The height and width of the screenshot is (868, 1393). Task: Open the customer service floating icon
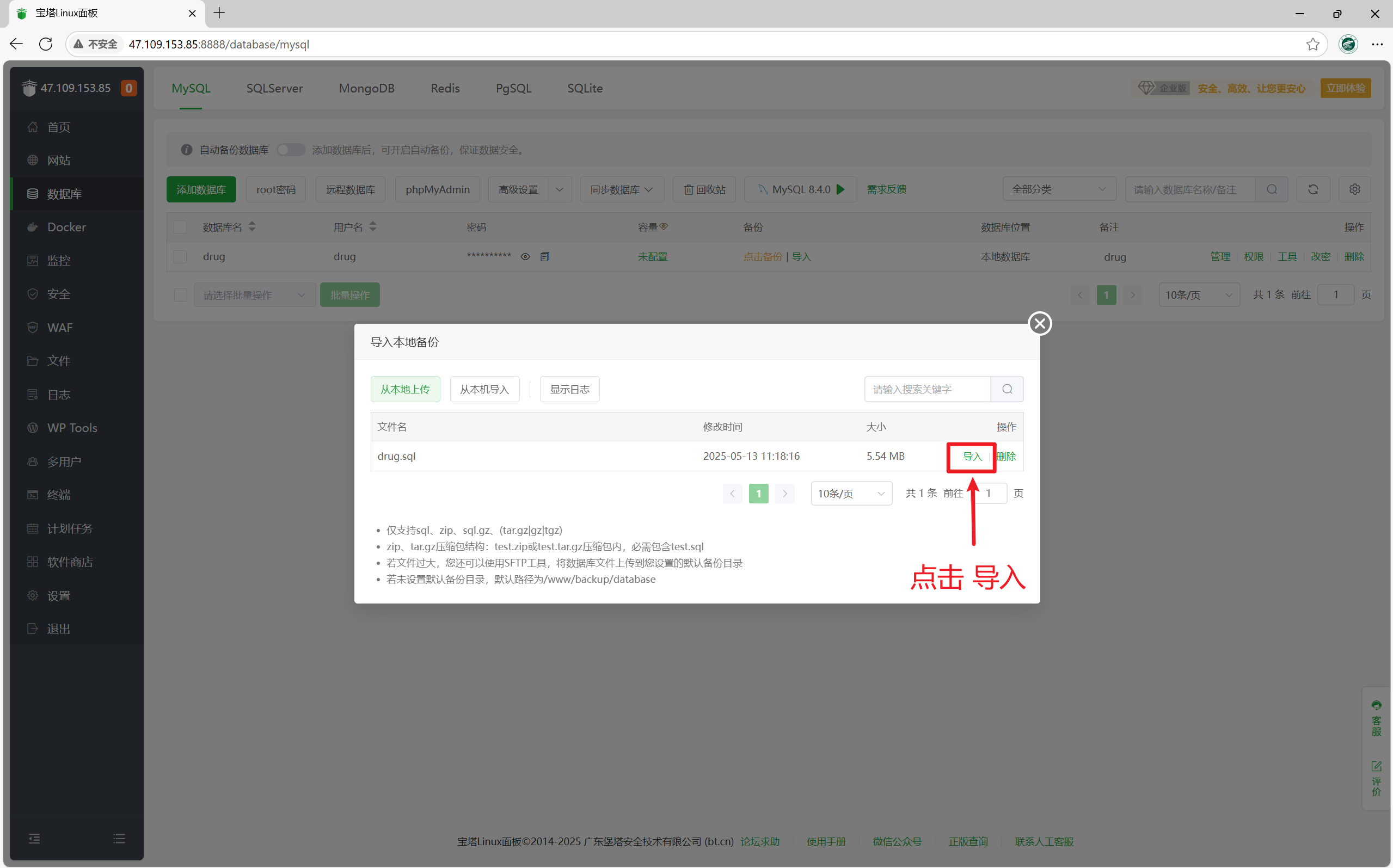[1376, 718]
